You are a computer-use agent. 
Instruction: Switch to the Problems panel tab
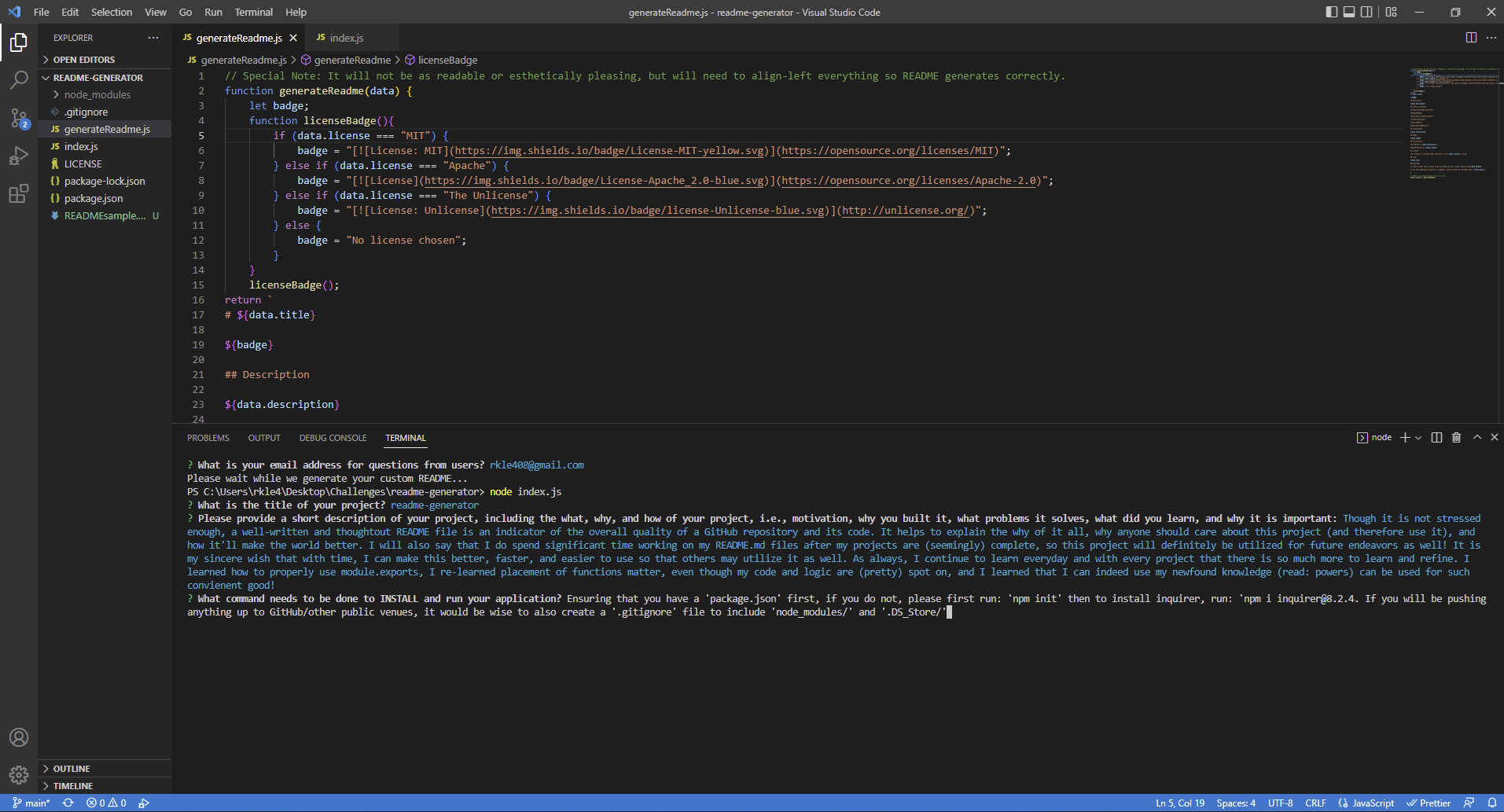tap(208, 438)
